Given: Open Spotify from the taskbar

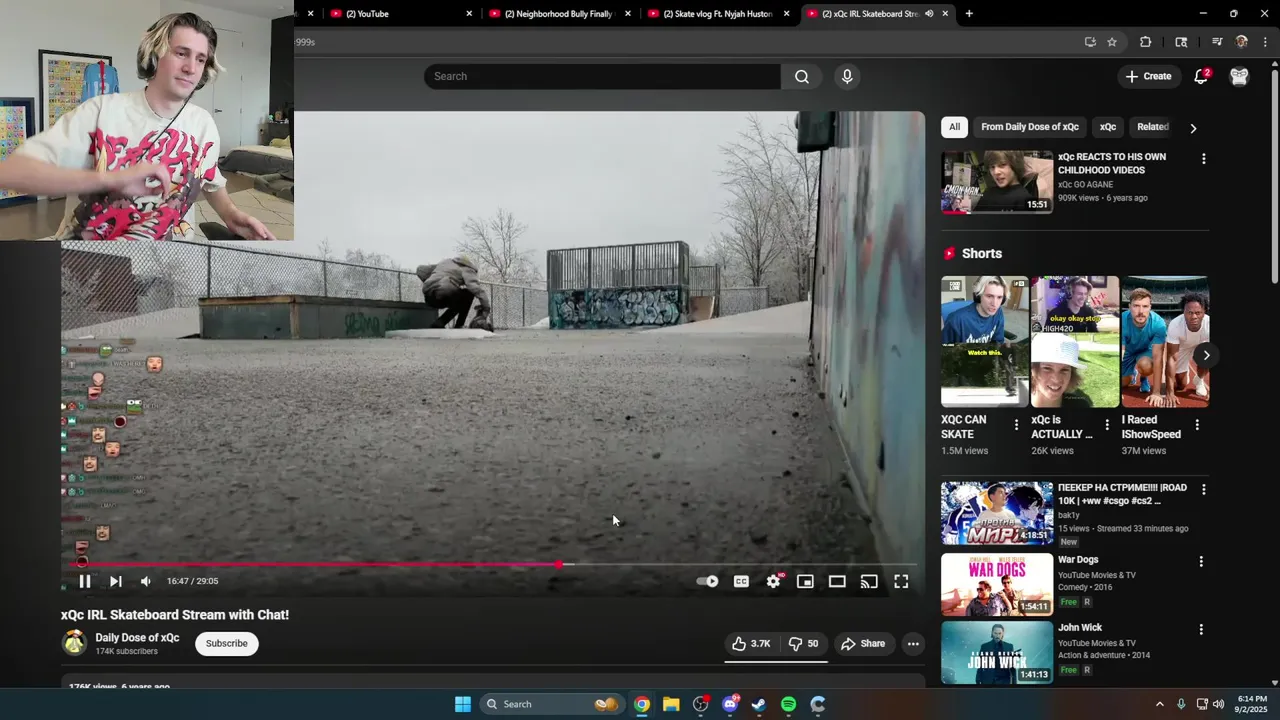Looking at the screenshot, I should [788, 704].
